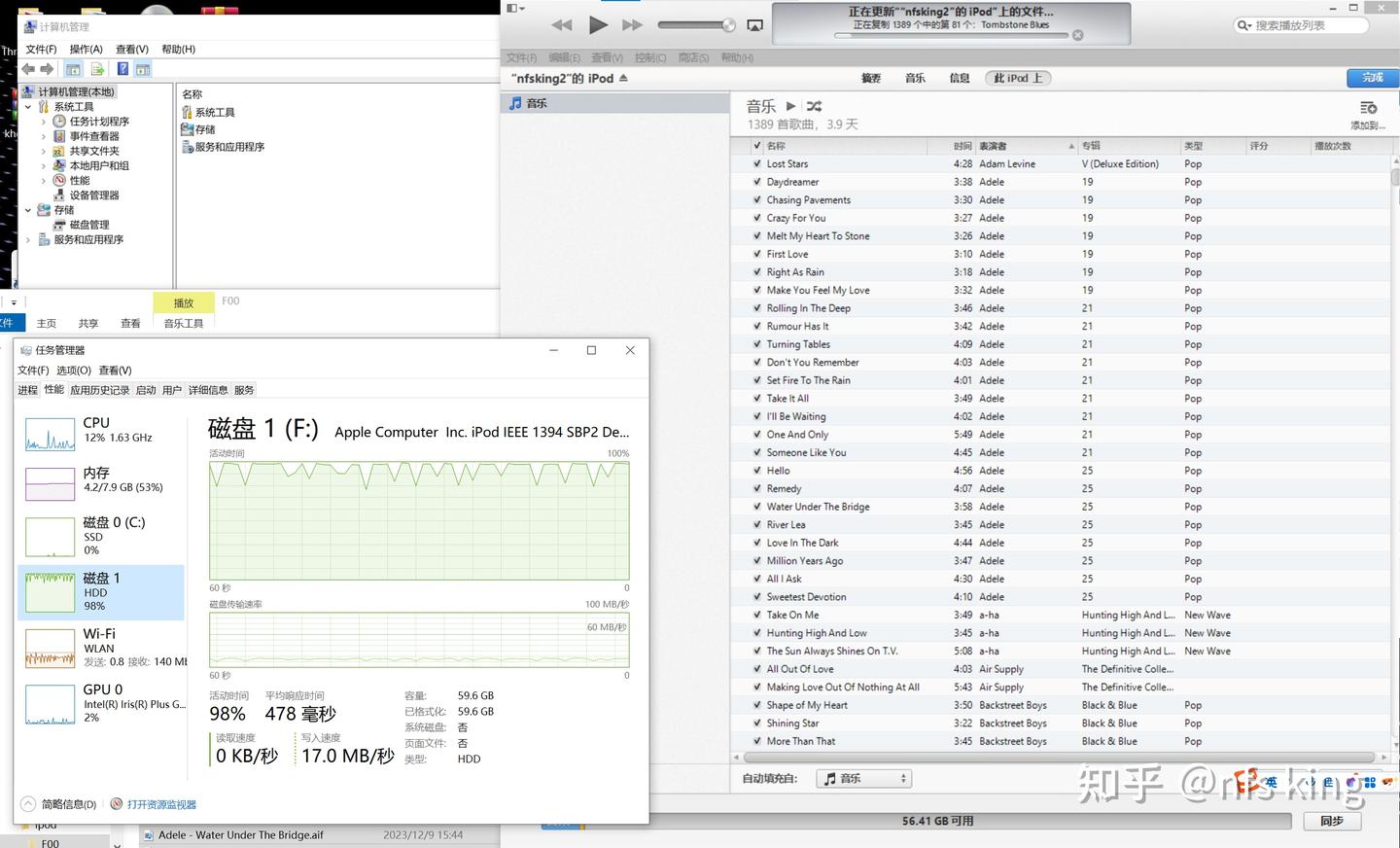Open Disk Management (磁盘管理) node
Viewport: 1400px width, 848px height.
pos(88,225)
